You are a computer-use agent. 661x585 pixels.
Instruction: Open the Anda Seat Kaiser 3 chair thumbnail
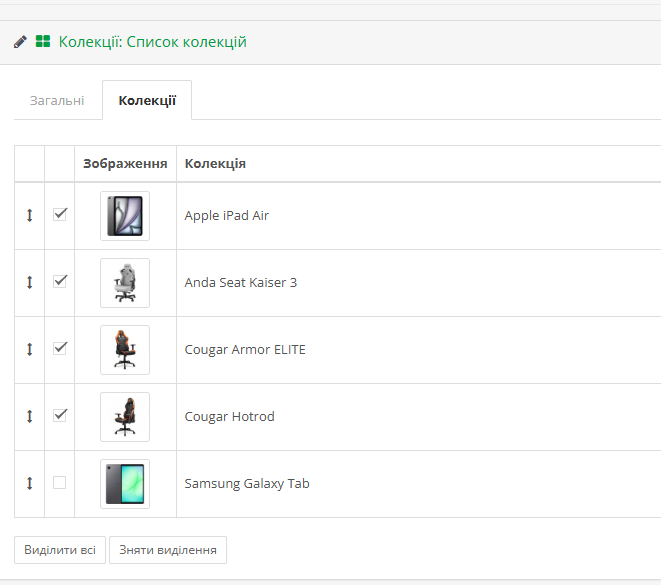point(125,283)
